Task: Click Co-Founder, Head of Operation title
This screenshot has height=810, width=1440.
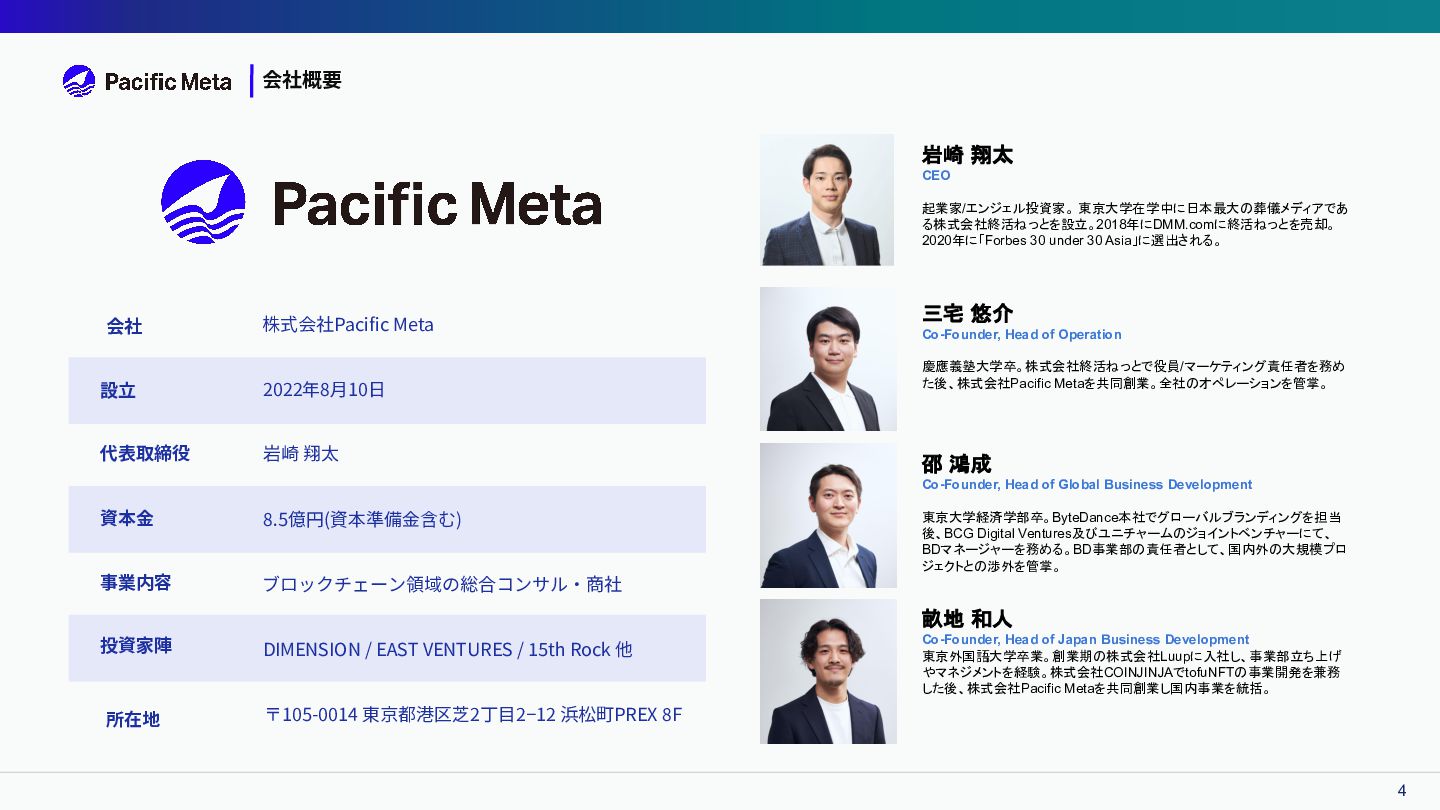Action: click(1022, 334)
